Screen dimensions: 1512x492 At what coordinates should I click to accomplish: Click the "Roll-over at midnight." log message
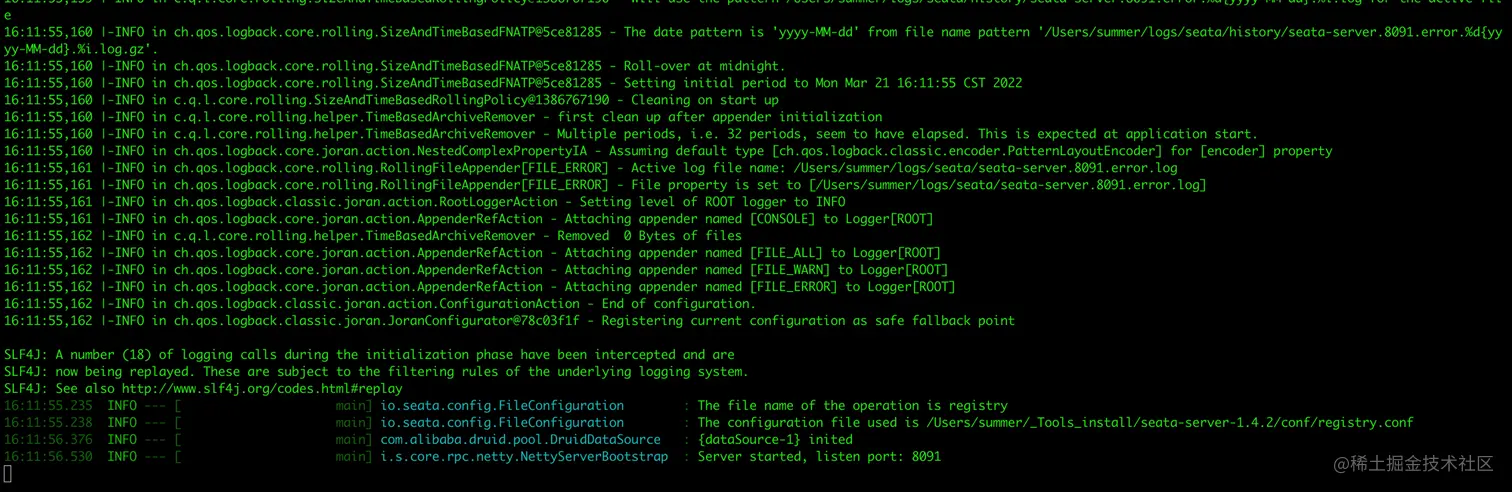[x=704, y=66]
